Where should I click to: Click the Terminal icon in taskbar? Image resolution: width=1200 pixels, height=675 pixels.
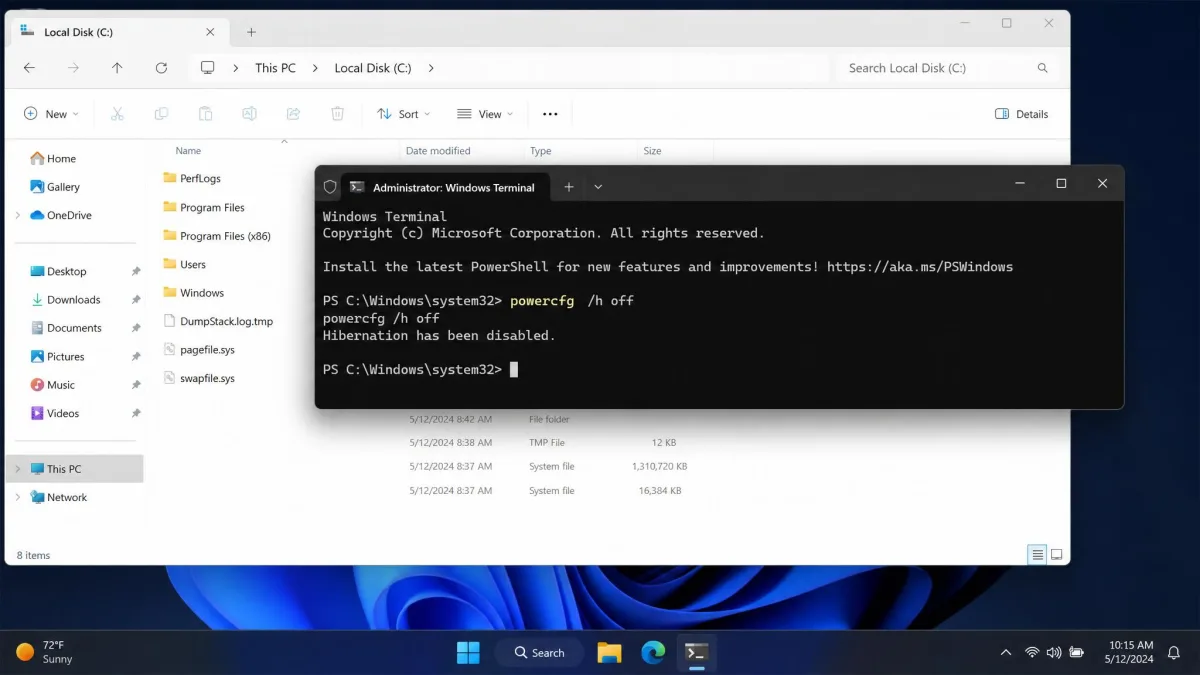[x=697, y=652]
